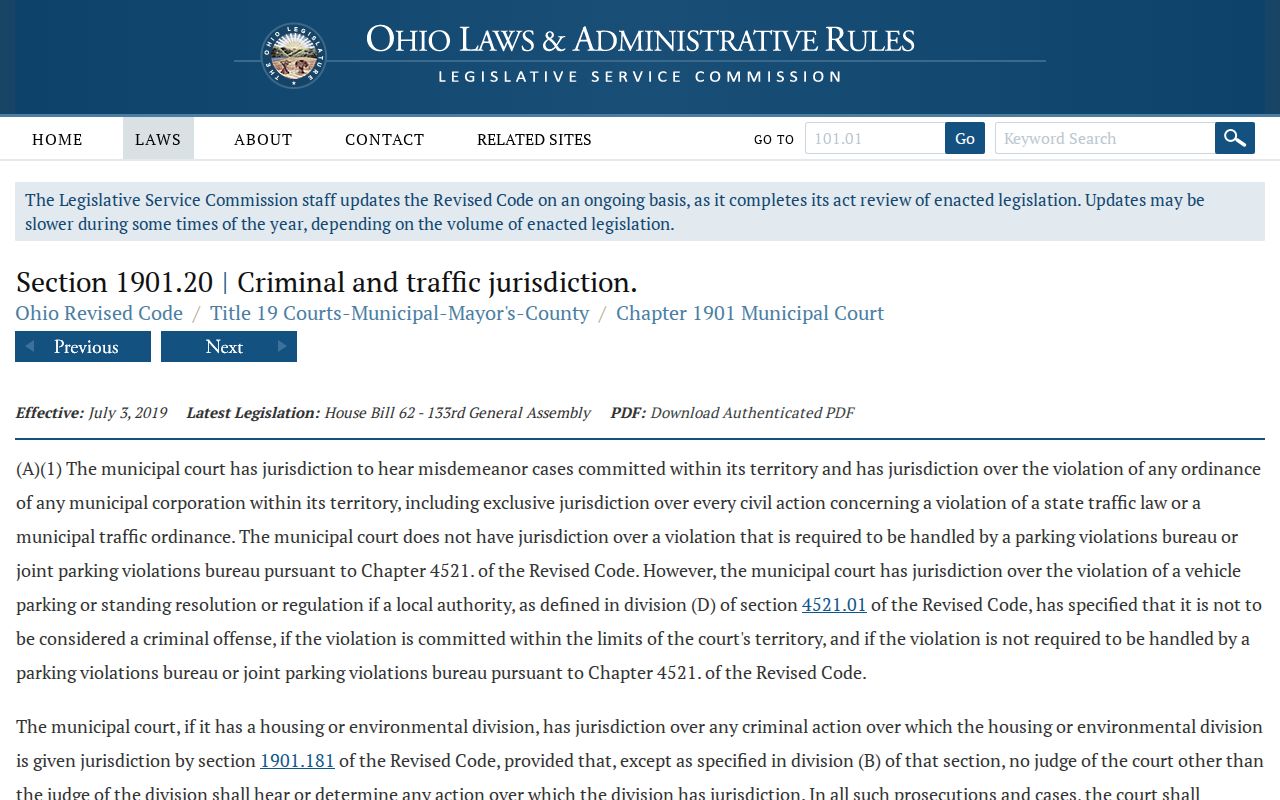Image resolution: width=1280 pixels, height=800 pixels.
Task: Click the Effective: July 3, 2019 text
Action: tap(92, 412)
